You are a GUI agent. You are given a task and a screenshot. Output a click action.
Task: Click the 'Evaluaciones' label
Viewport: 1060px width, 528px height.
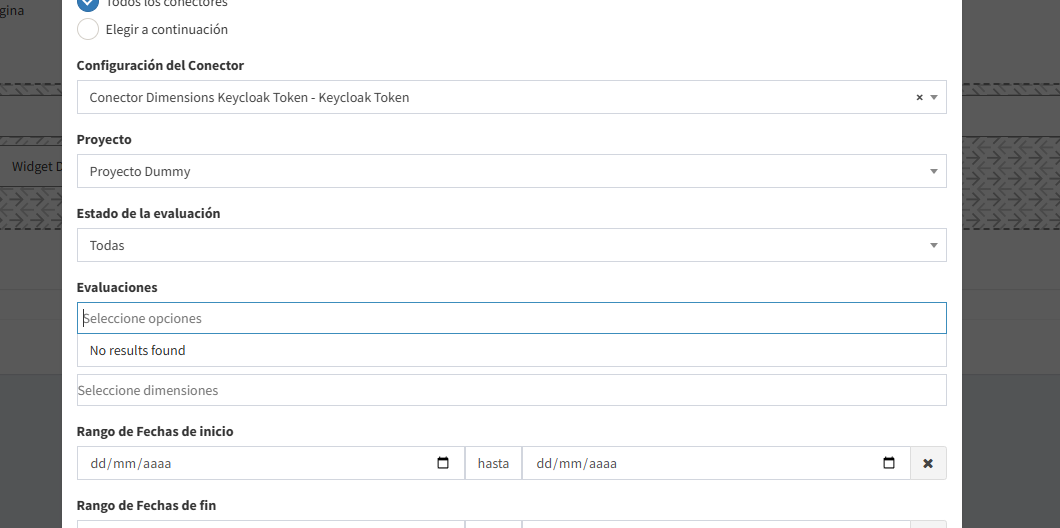click(x=117, y=287)
